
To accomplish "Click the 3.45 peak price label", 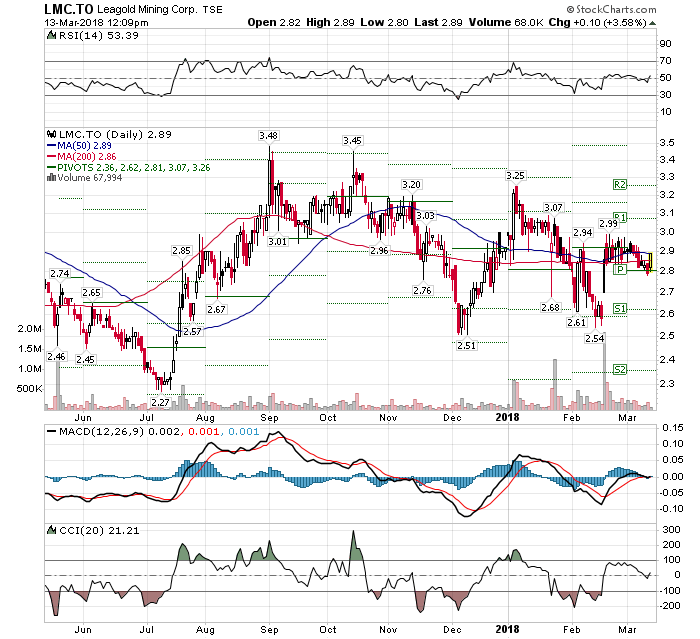I will [352, 141].
